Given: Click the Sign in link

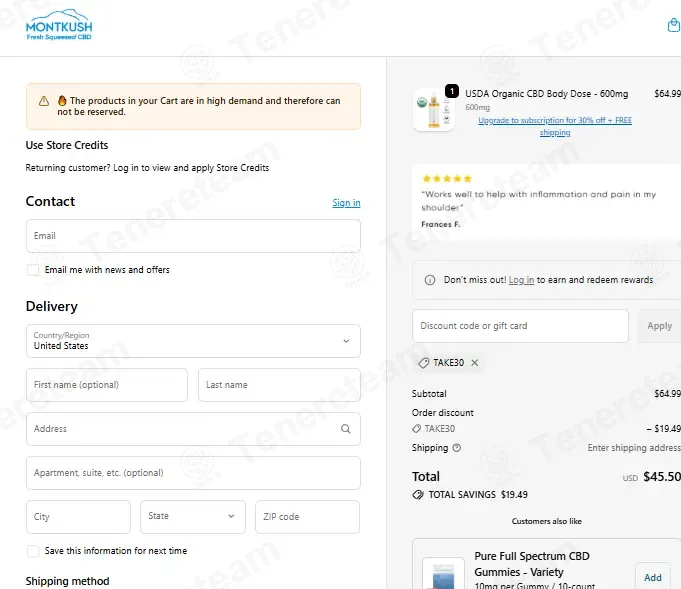Looking at the screenshot, I should 346,203.
